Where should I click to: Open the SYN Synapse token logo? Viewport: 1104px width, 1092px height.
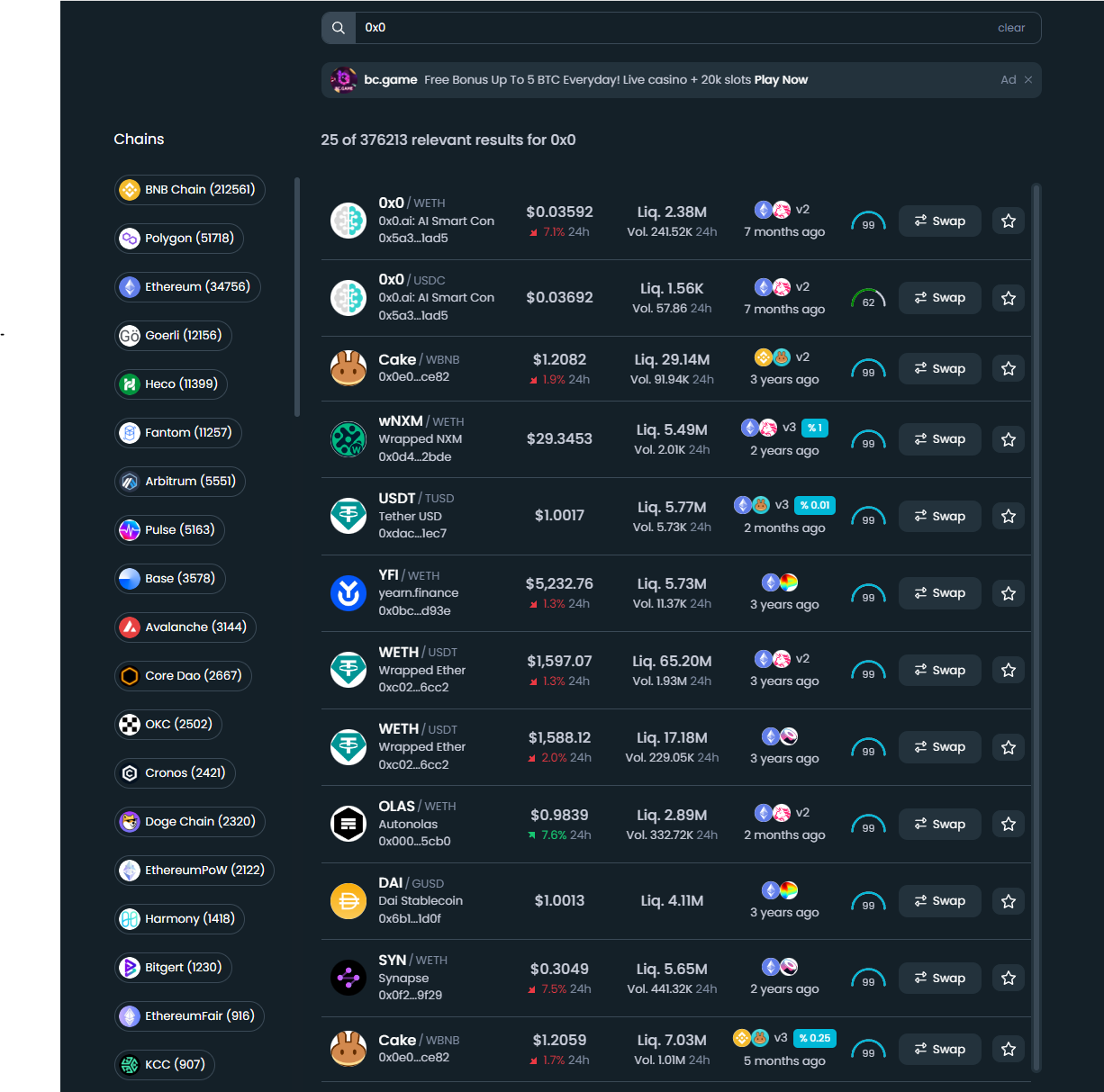pyautogui.click(x=348, y=978)
